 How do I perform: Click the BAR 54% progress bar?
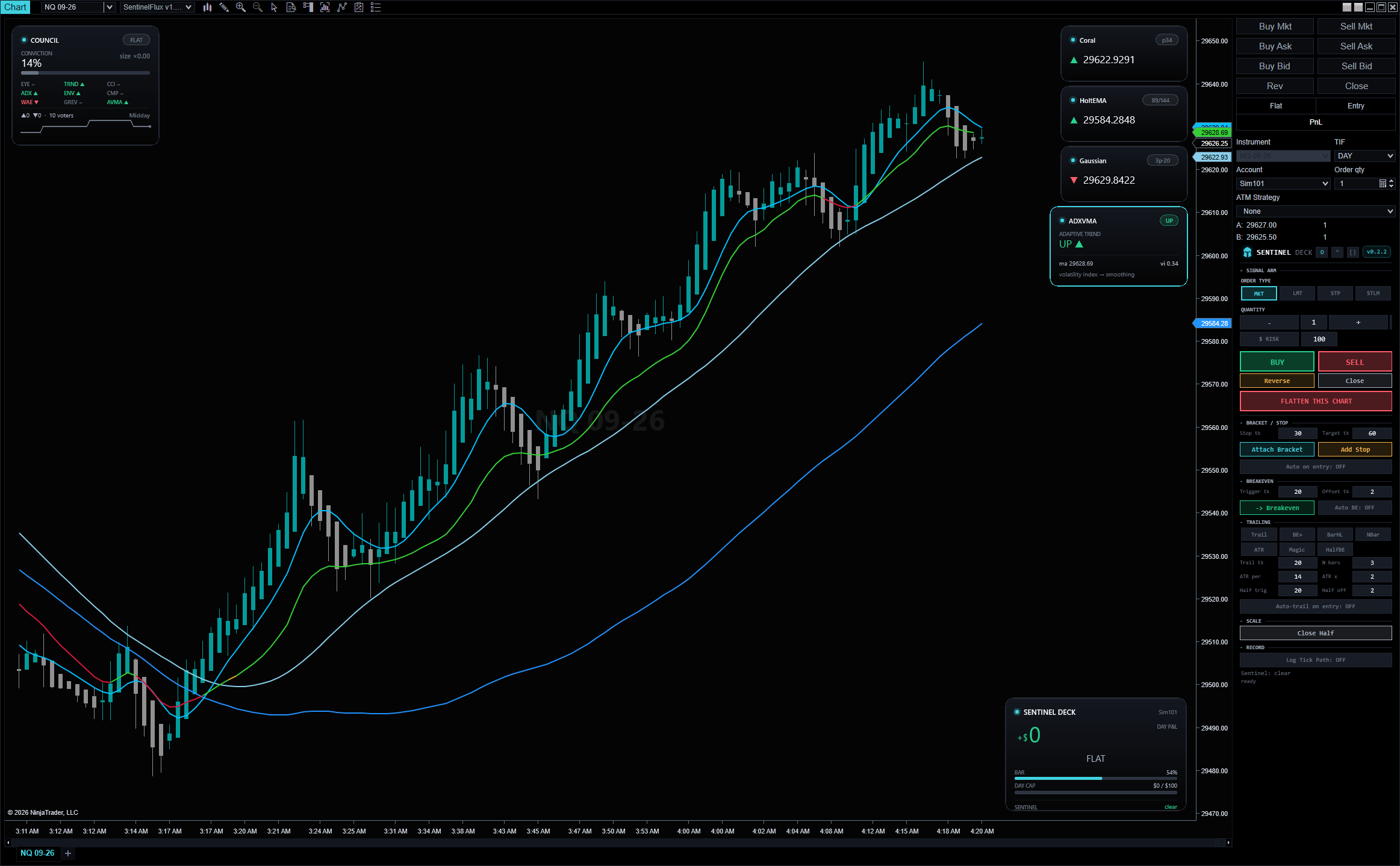[1095, 779]
